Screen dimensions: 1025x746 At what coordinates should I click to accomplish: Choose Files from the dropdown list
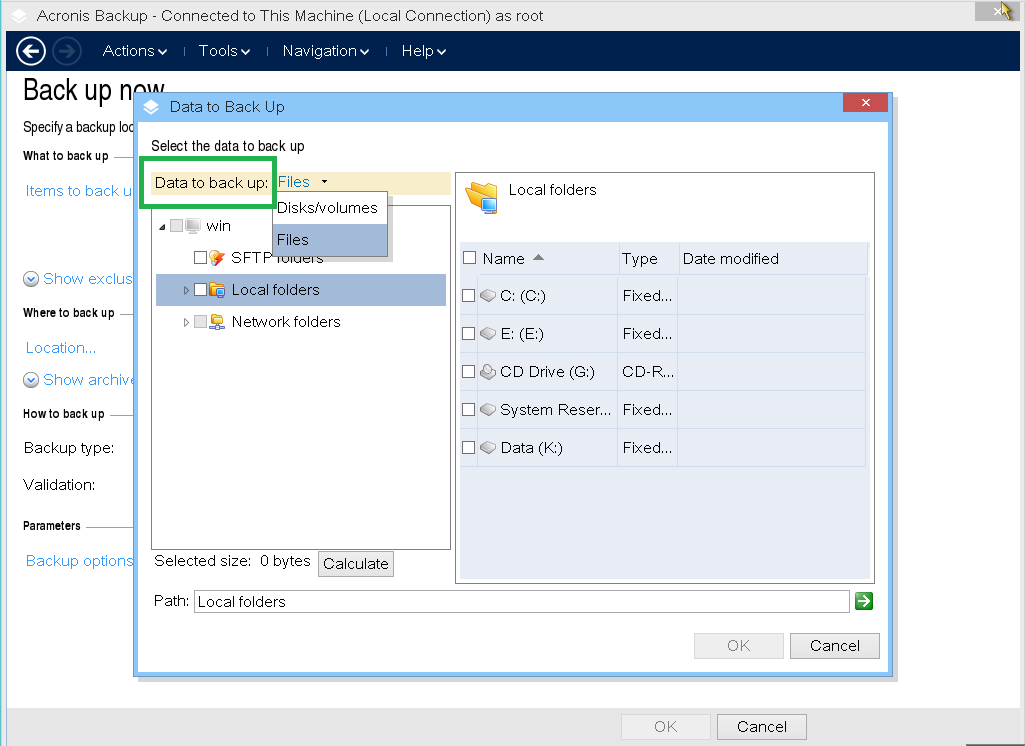[330, 240]
